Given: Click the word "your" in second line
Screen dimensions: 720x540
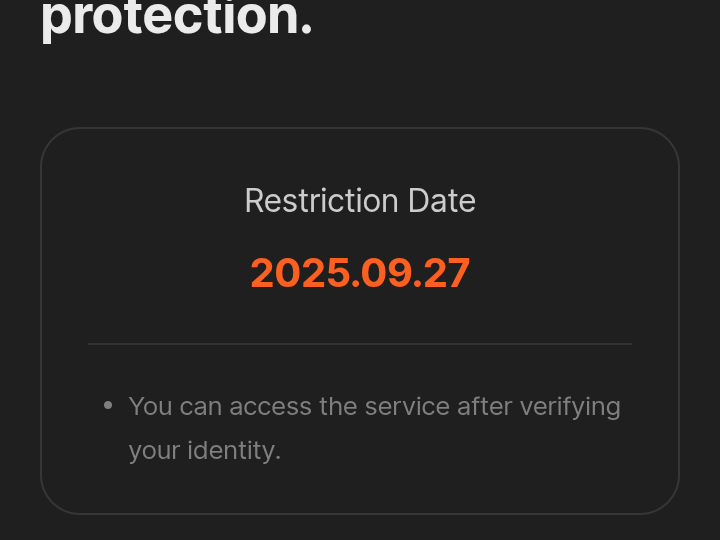Looking at the screenshot, I should pyautogui.click(x=154, y=451).
